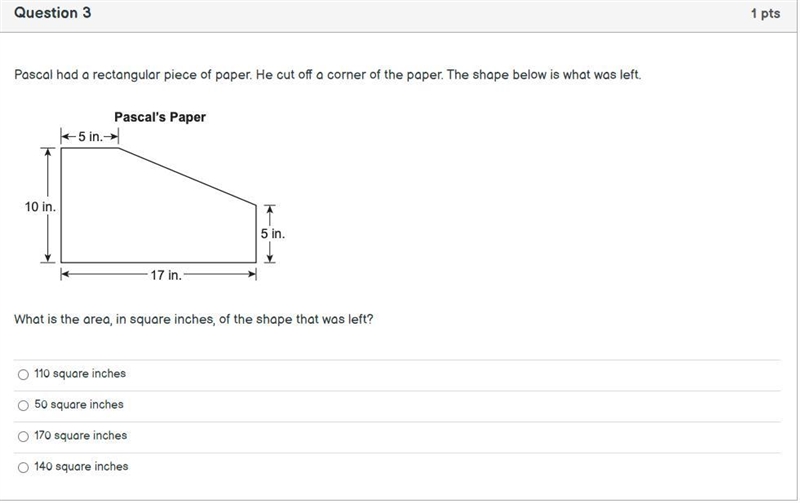Click the "50 square inches" answer text
This screenshot has height=503, width=800.
tap(79, 405)
